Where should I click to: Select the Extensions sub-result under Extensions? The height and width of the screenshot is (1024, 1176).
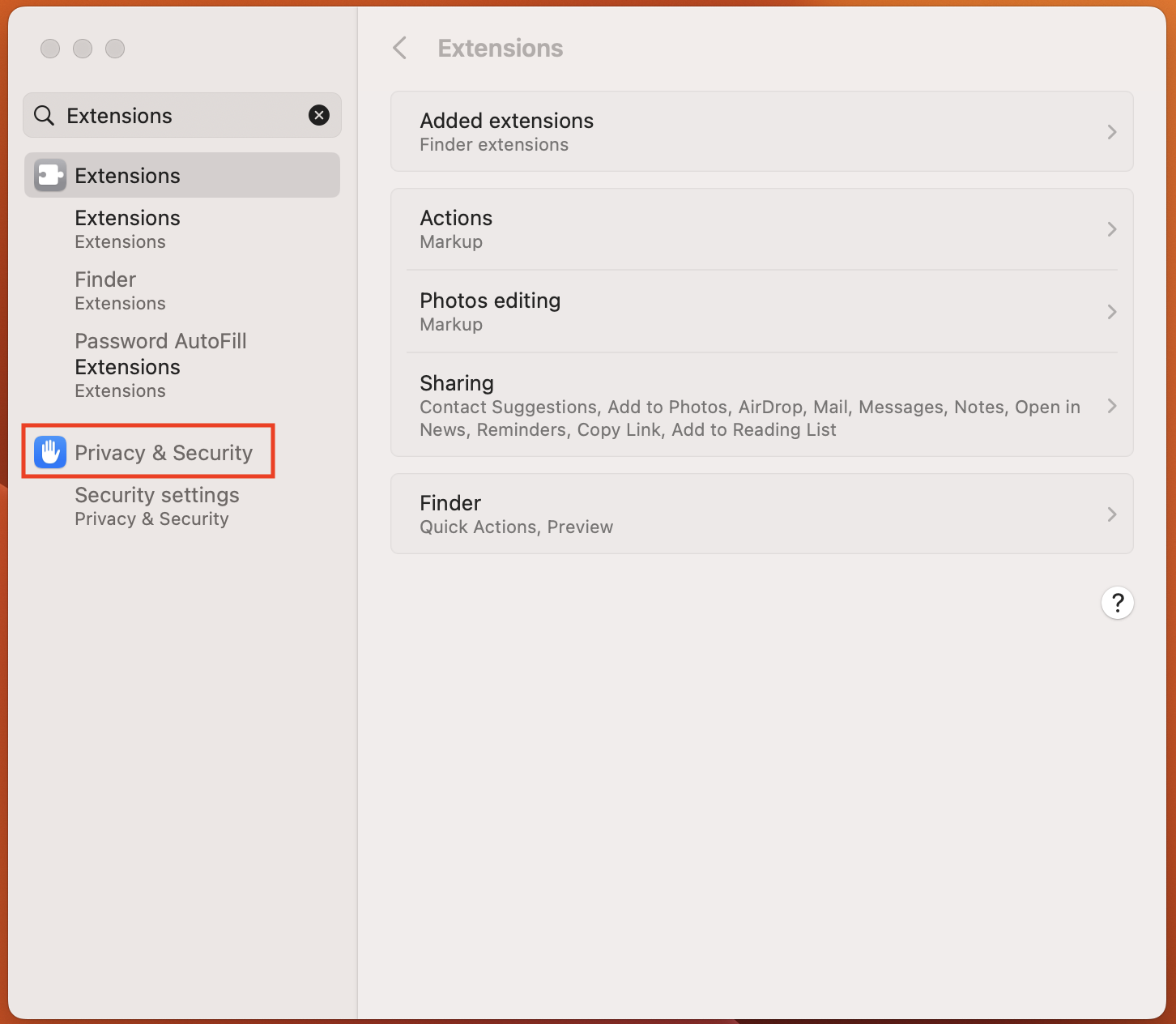(127, 229)
